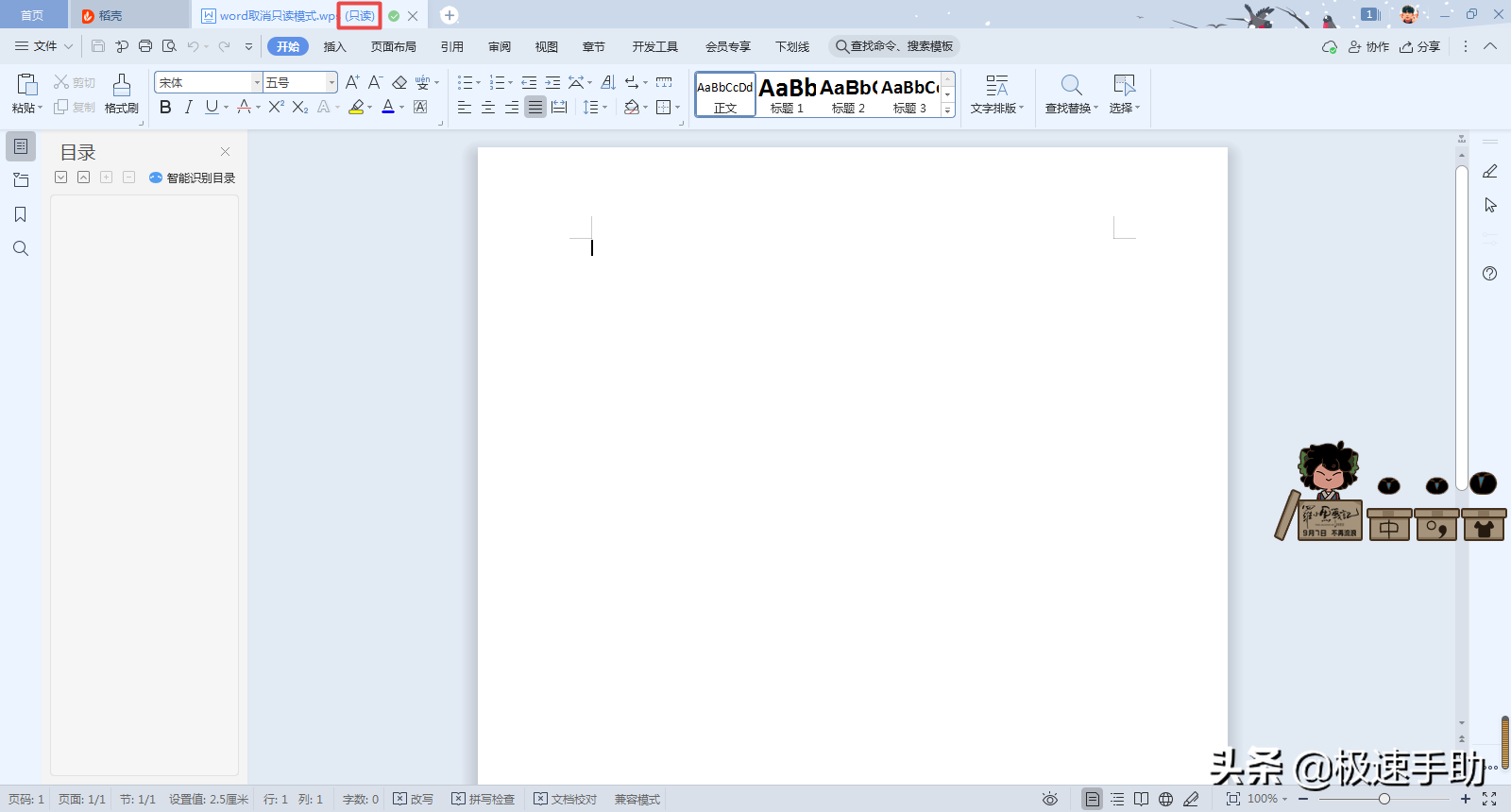Screen dimensions: 1511x812
Task: Toggle the document proofing (文档校对) checkbox
Action: click(540, 799)
